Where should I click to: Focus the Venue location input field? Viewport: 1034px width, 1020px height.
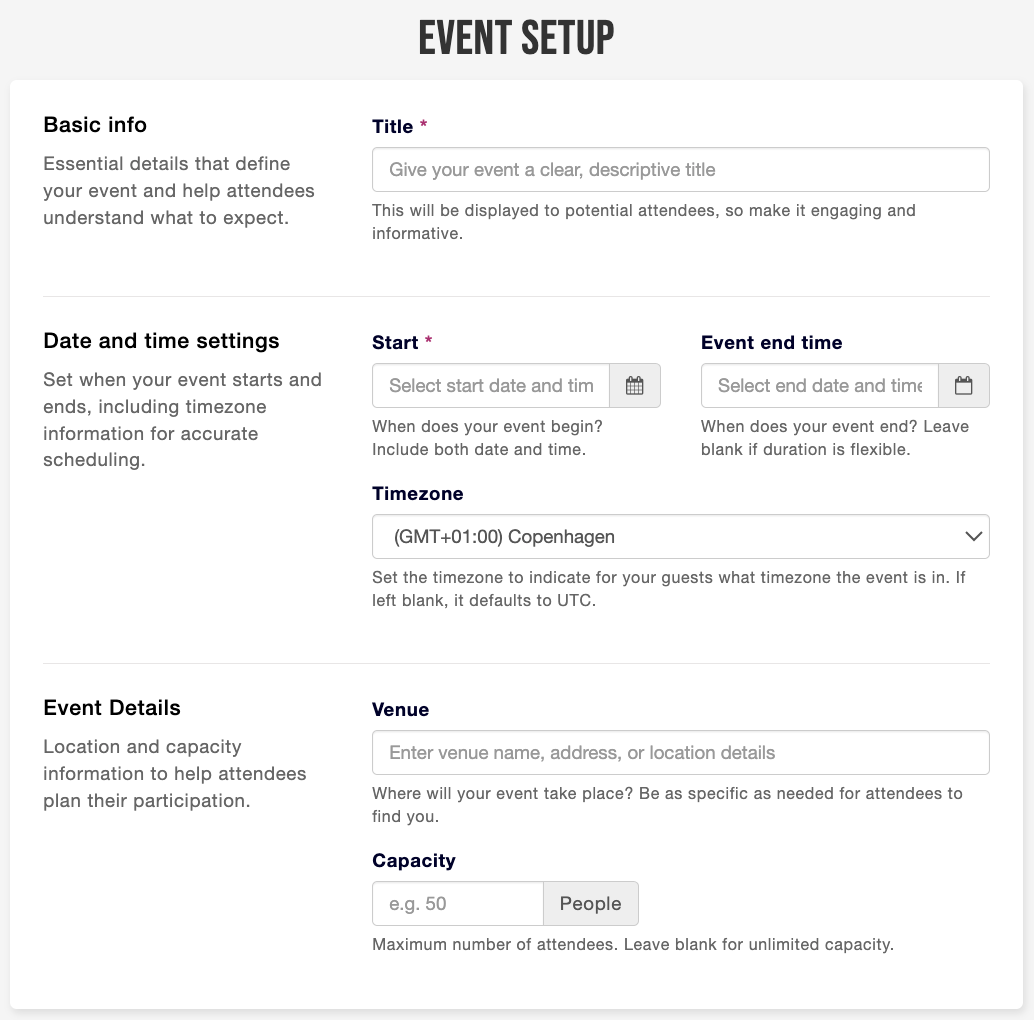click(x=681, y=752)
